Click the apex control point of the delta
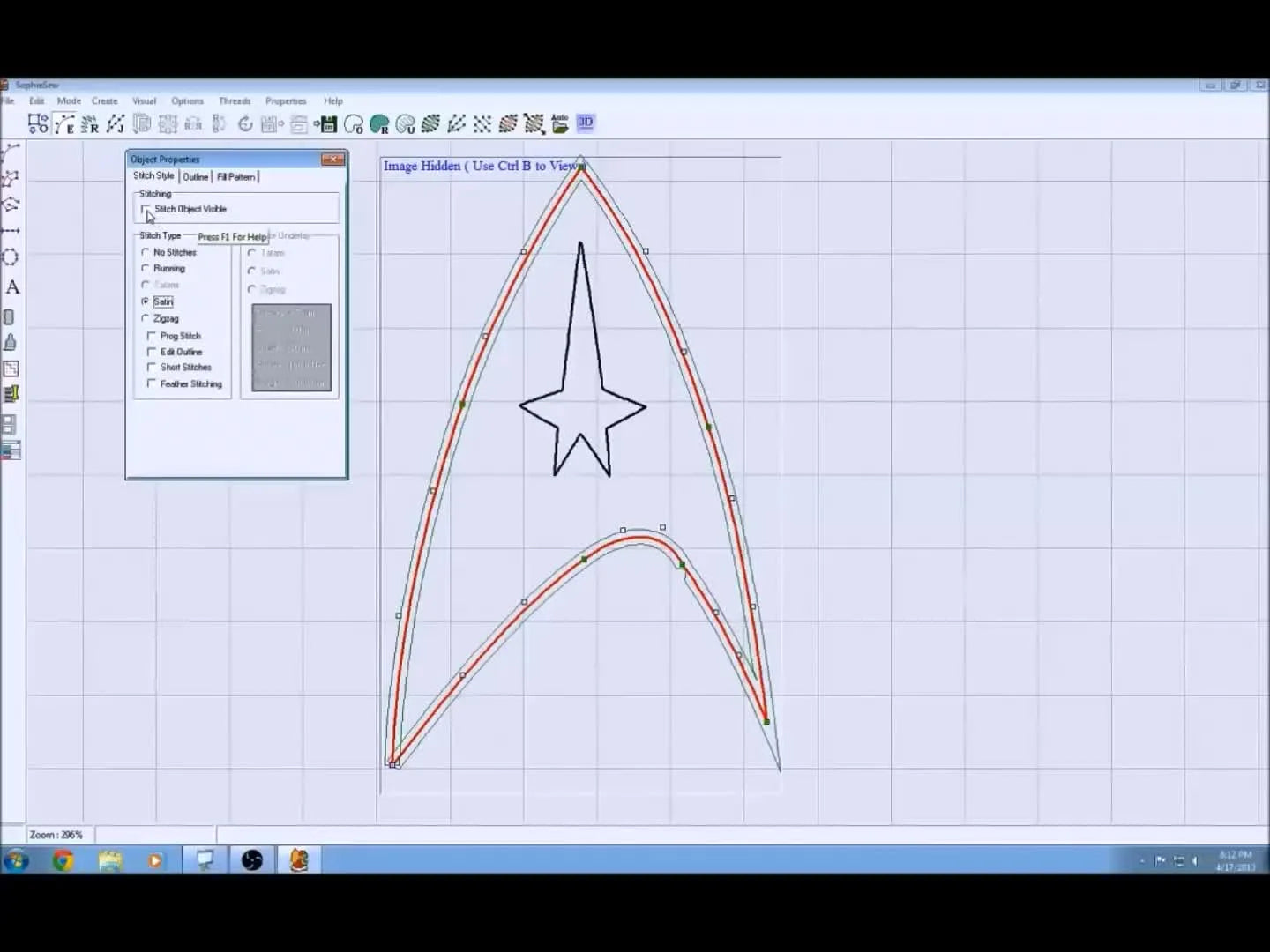The image size is (1270, 952). (x=580, y=166)
